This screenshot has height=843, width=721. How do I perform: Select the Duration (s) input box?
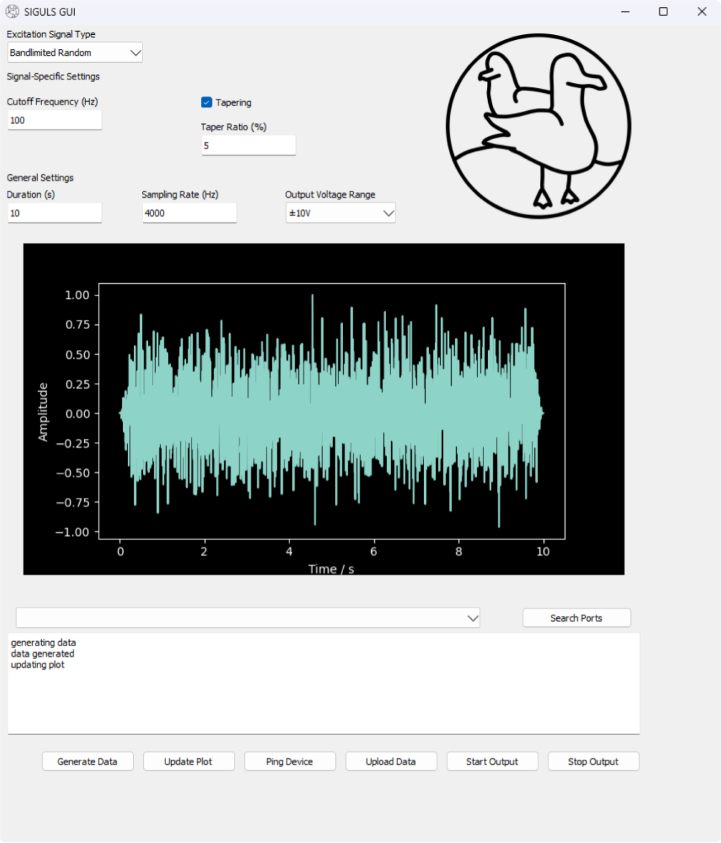[x=54, y=213]
